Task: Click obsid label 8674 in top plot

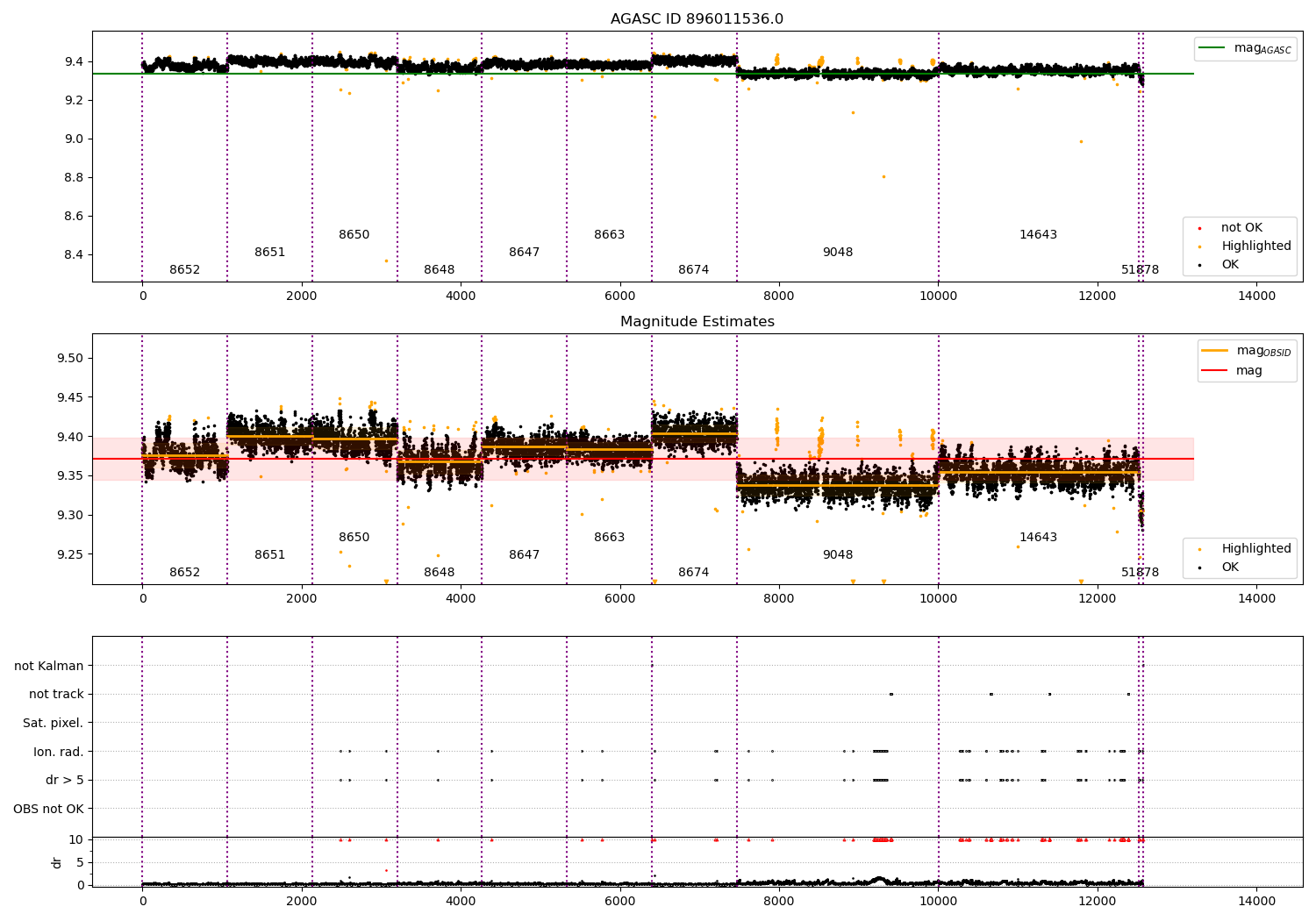Action: 694,270
